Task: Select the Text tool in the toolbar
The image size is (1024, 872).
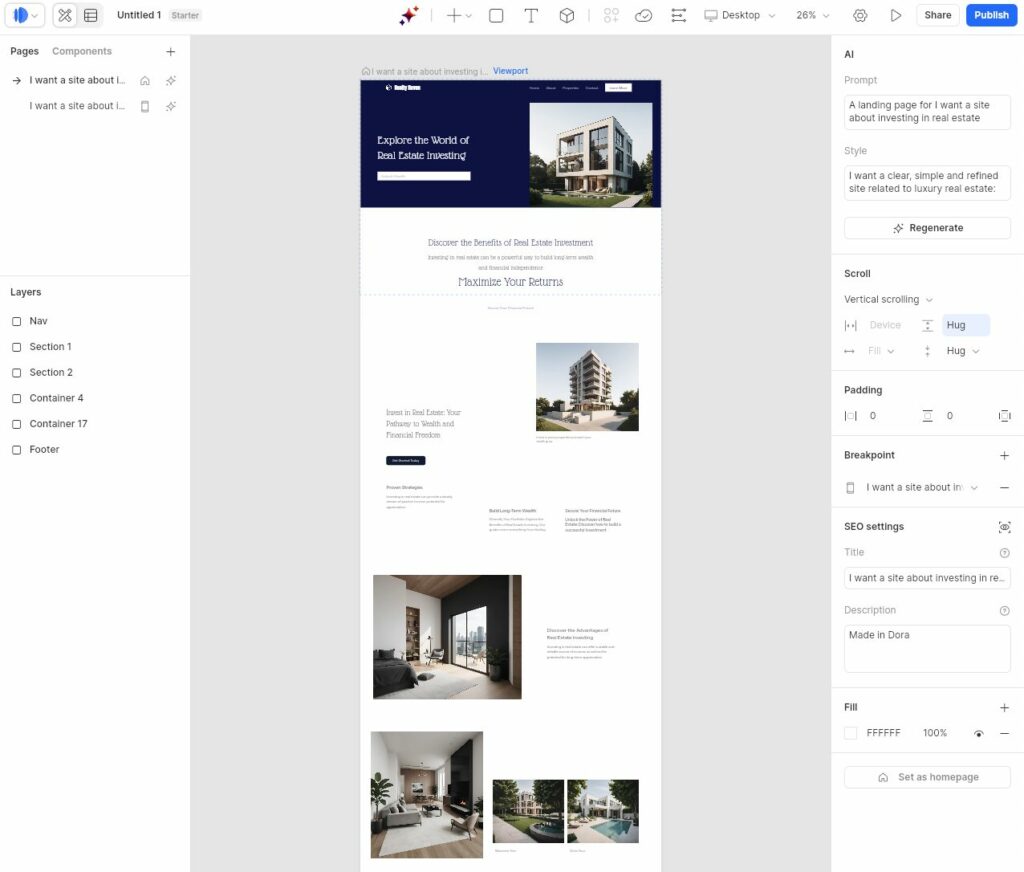Action: click(531, 15)
